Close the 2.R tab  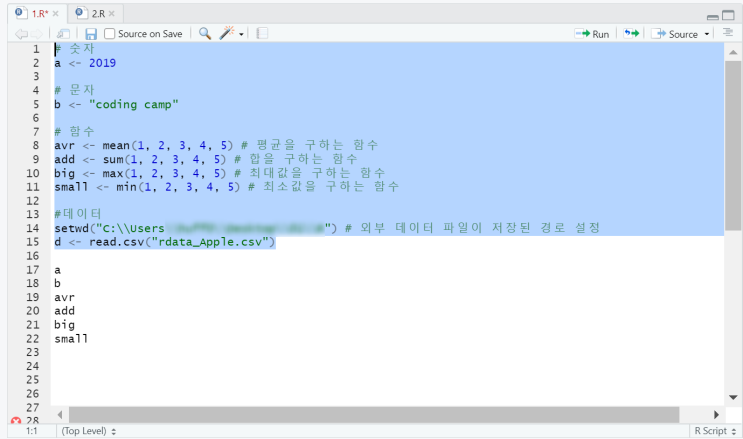pos(112,14)
